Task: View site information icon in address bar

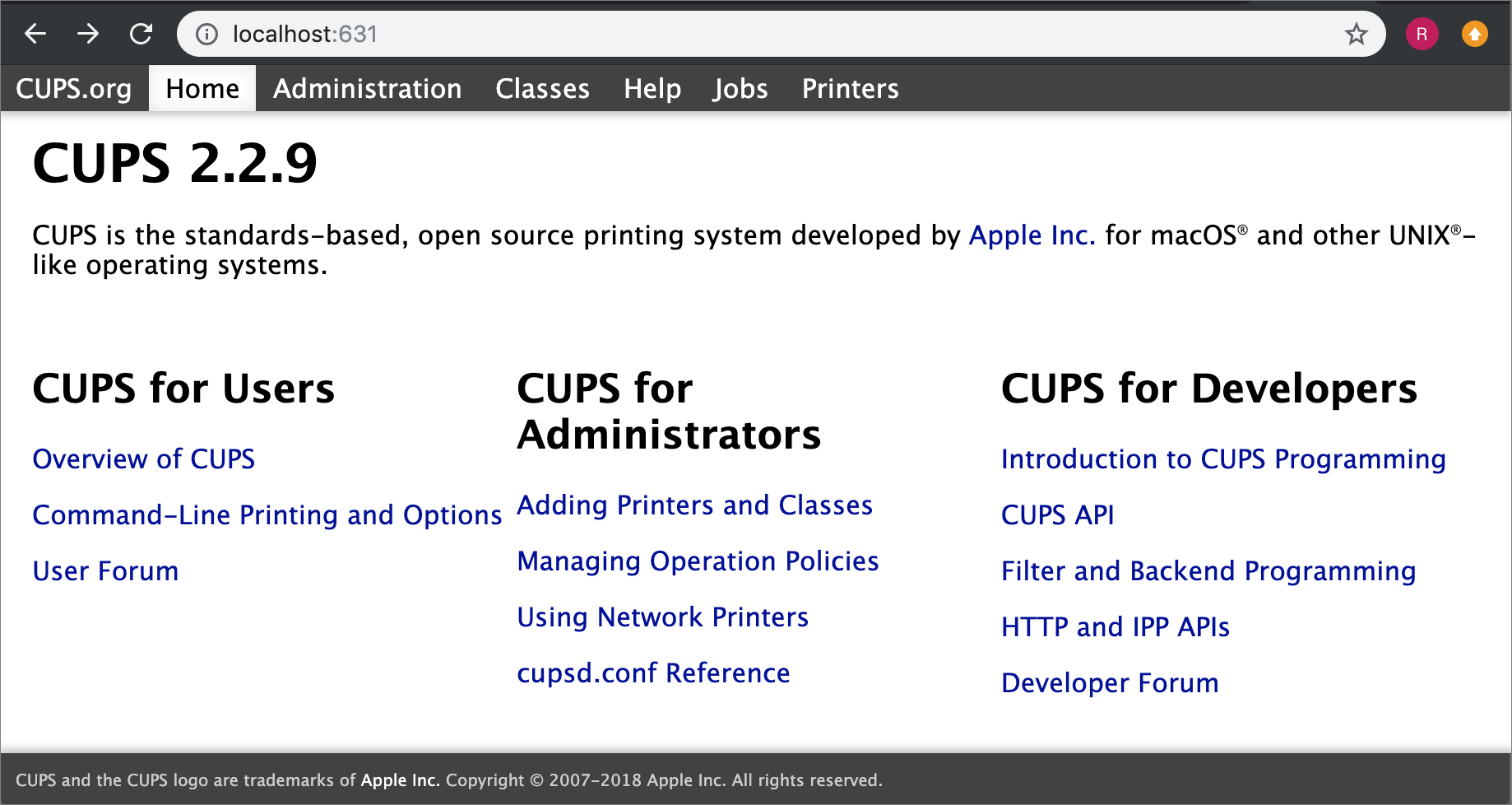Action: 206,34
